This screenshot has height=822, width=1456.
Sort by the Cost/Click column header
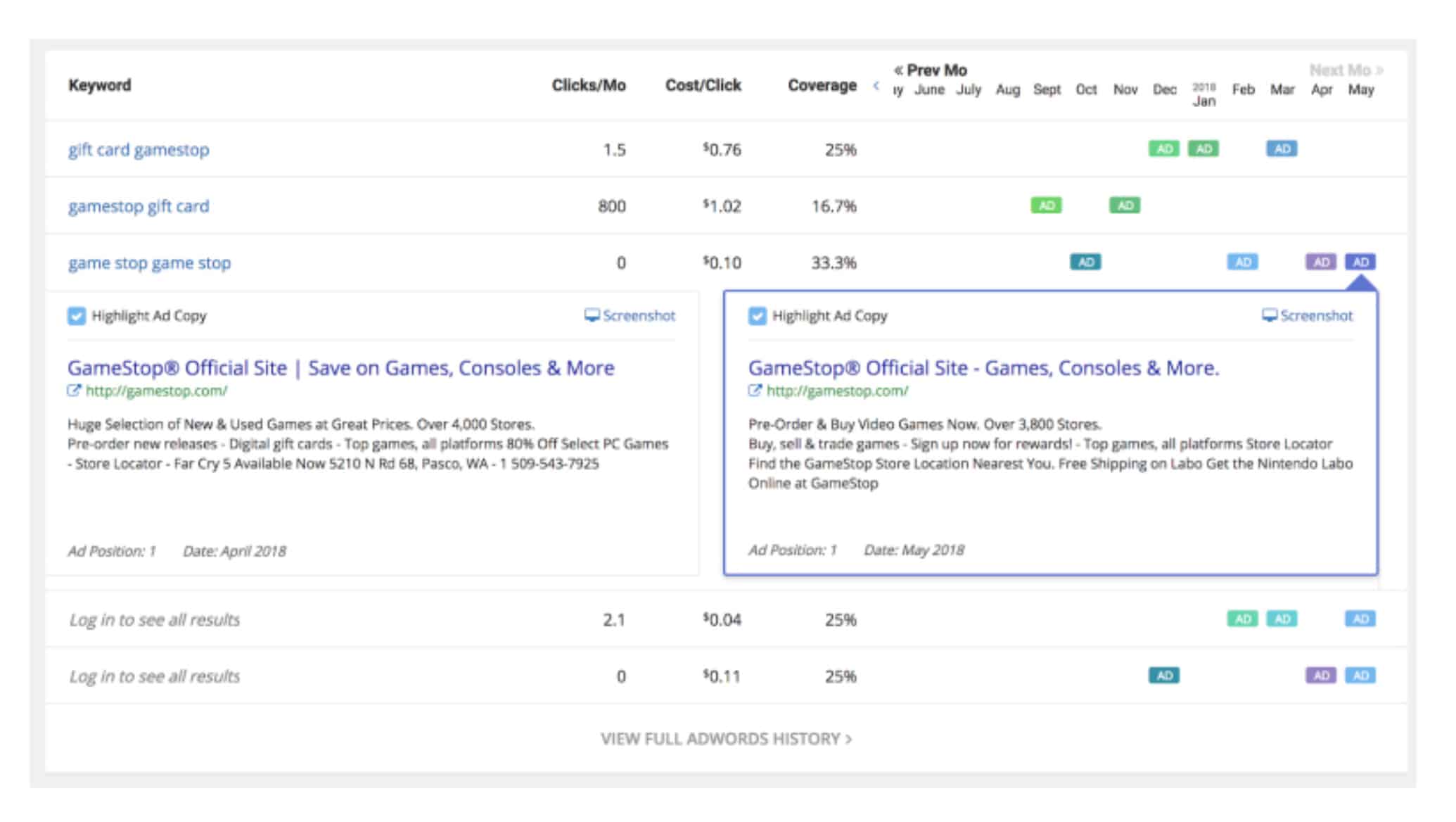(703, 85)
